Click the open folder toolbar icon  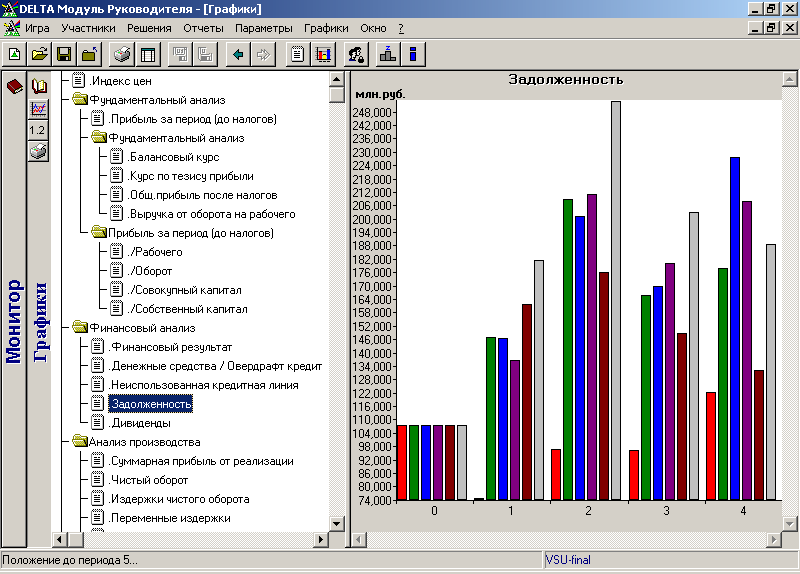point(39,54)
